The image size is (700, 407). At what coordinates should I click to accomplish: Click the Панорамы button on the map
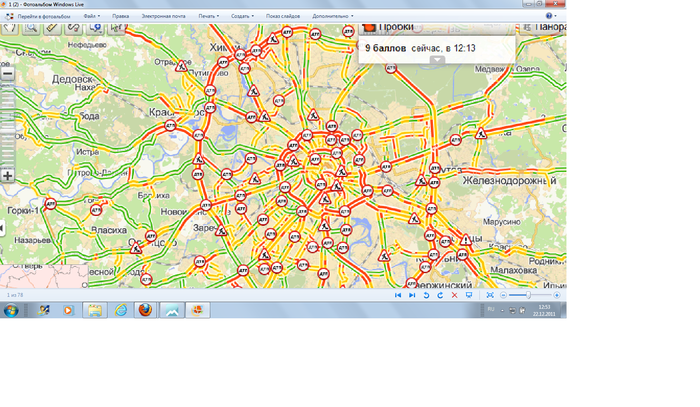pyautogui.click(x=543, y=27)
